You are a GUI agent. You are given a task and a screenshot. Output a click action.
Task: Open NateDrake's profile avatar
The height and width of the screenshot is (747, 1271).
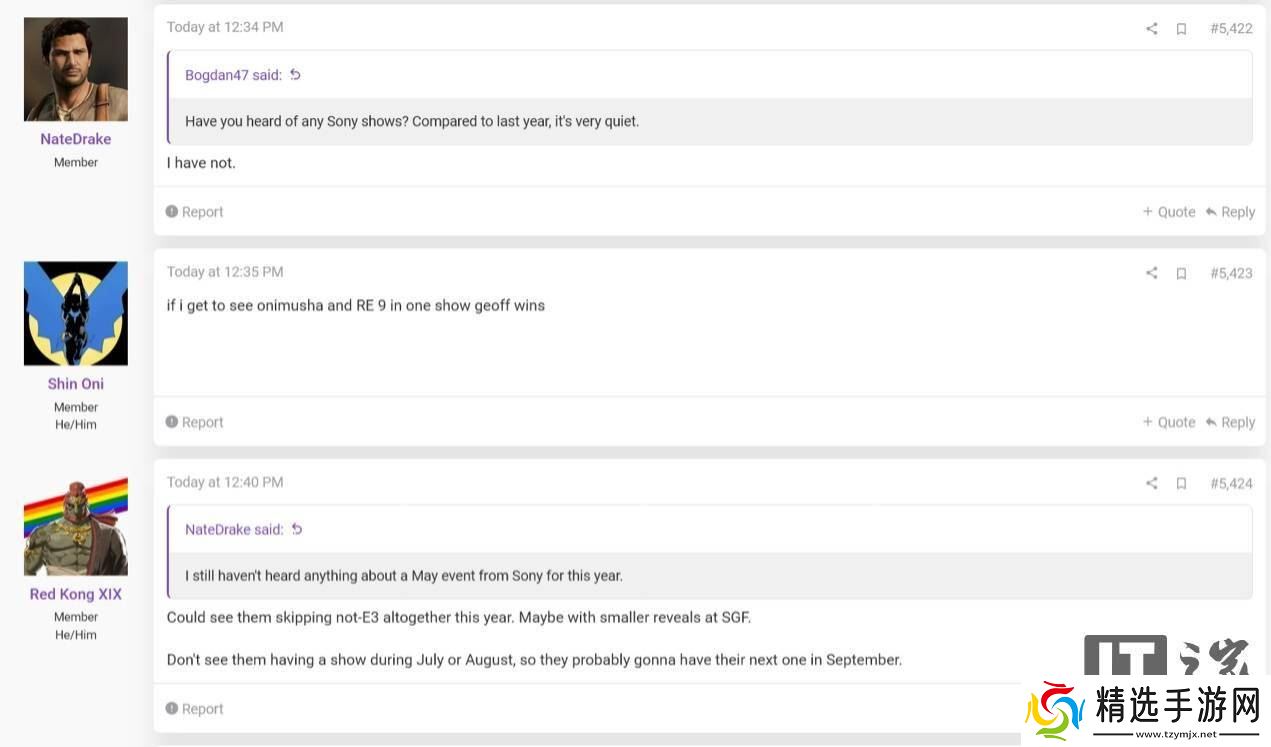(x=76, y=69)
